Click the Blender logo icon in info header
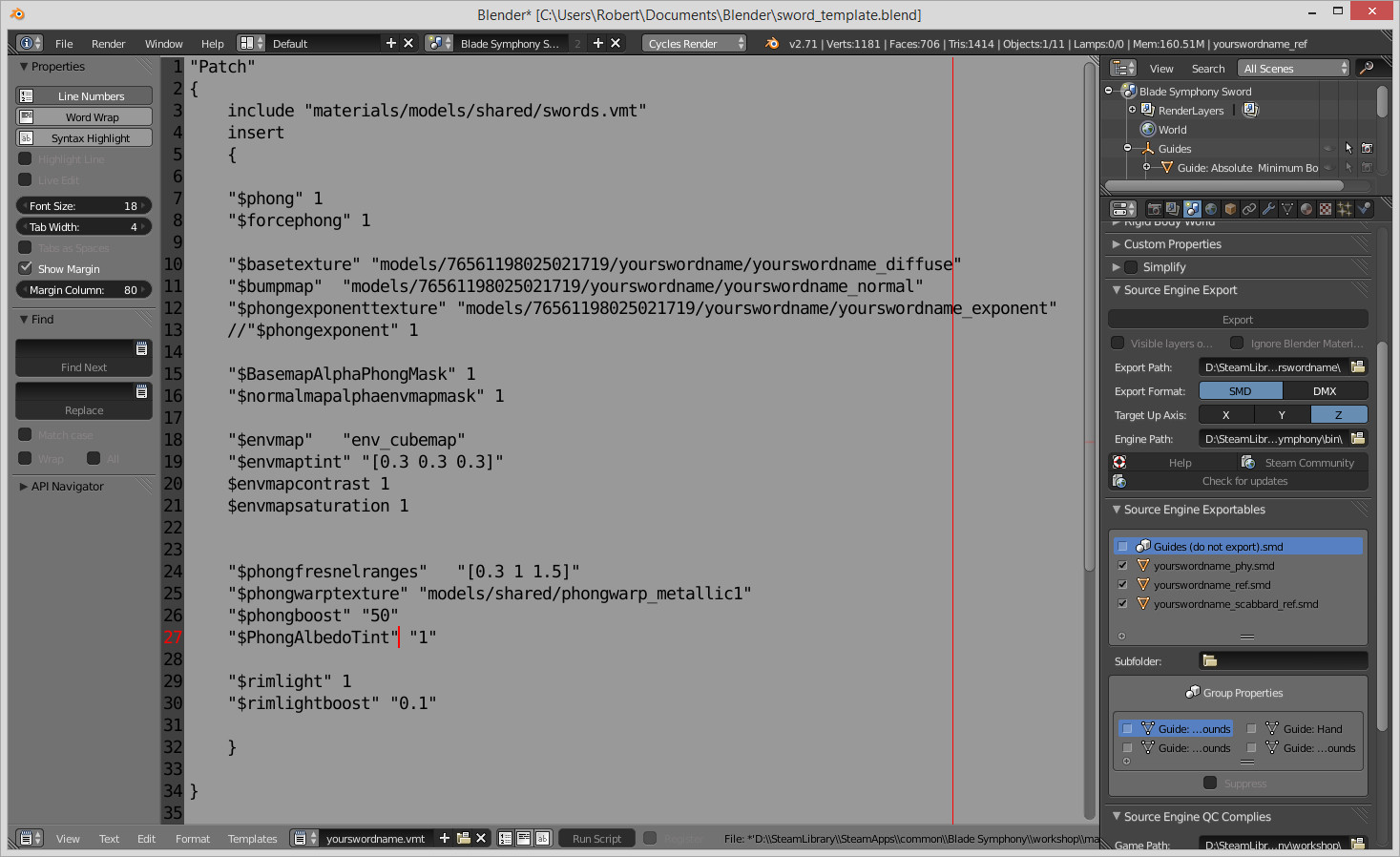The height and width of the screenshot is (857, 1400). (772, 43)
